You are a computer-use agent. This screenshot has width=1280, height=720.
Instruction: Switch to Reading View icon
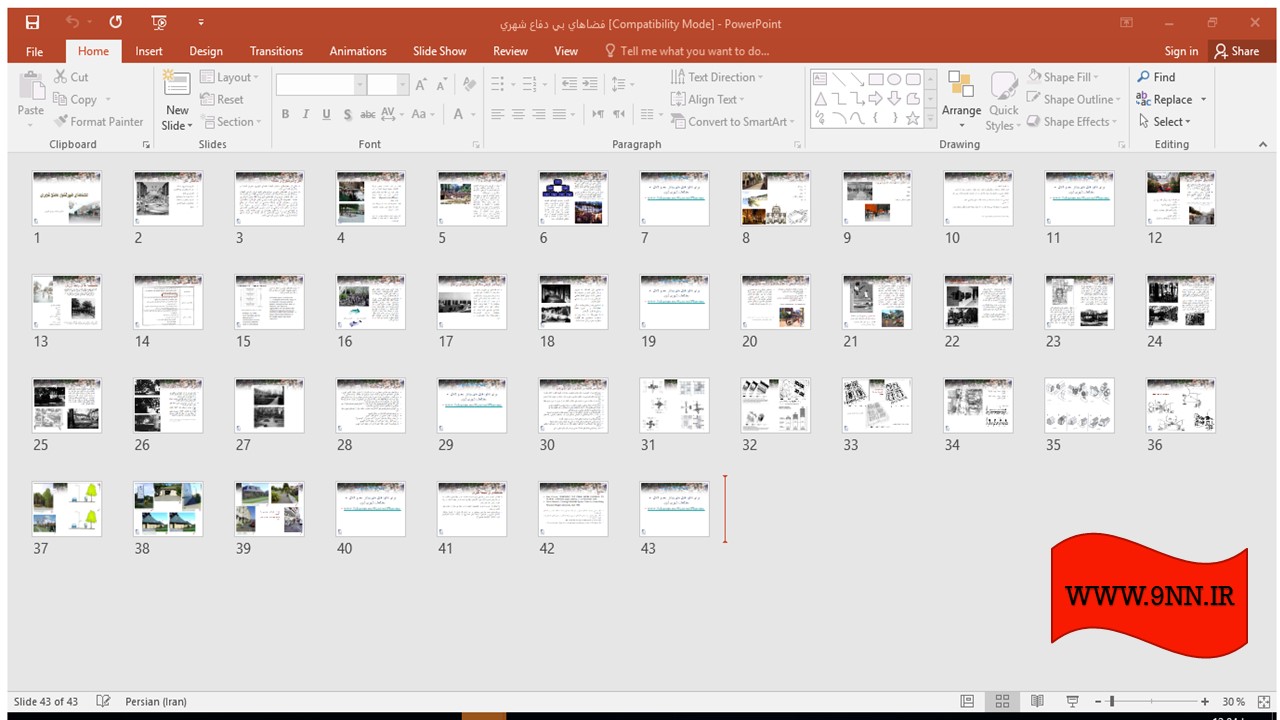pyautogui.click(x=1037, y=701)
